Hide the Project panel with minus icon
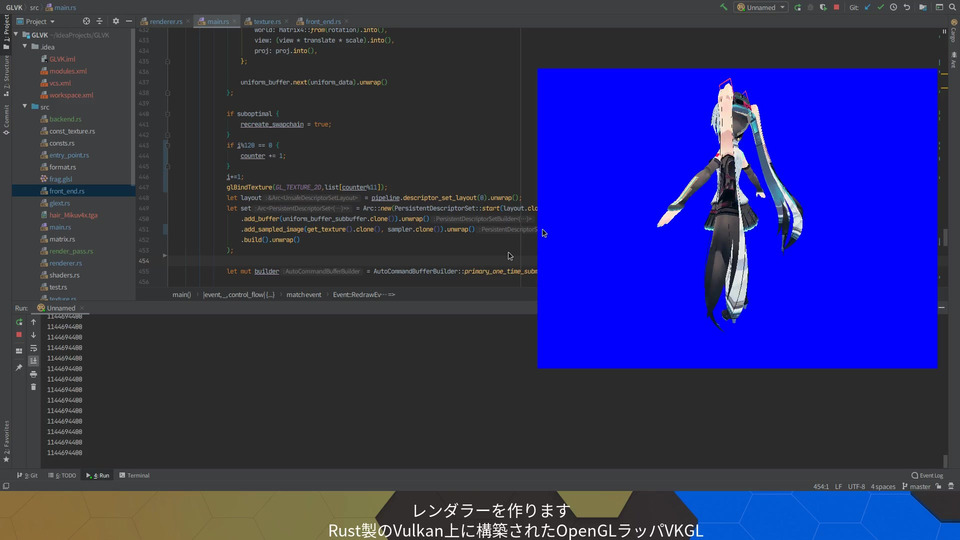 (x=129, y=21)
